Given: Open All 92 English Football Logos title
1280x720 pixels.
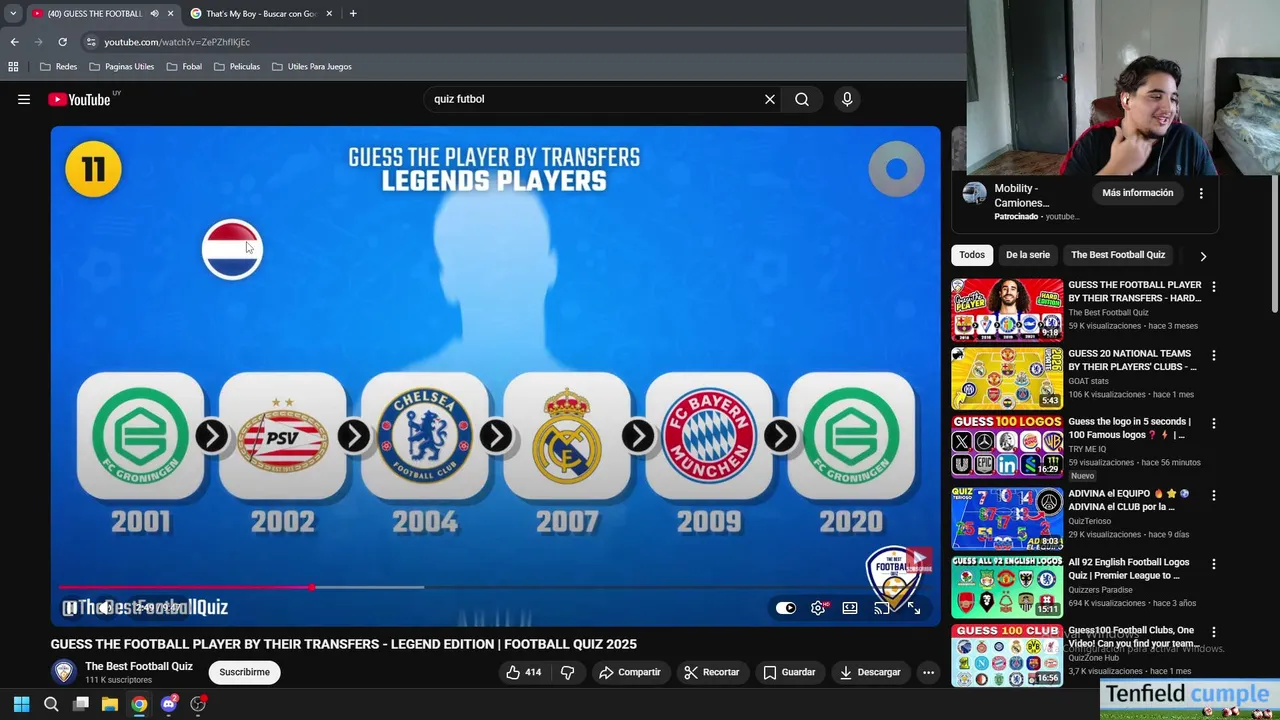Looking at the screenshot, I should [x=1129, y=569].
